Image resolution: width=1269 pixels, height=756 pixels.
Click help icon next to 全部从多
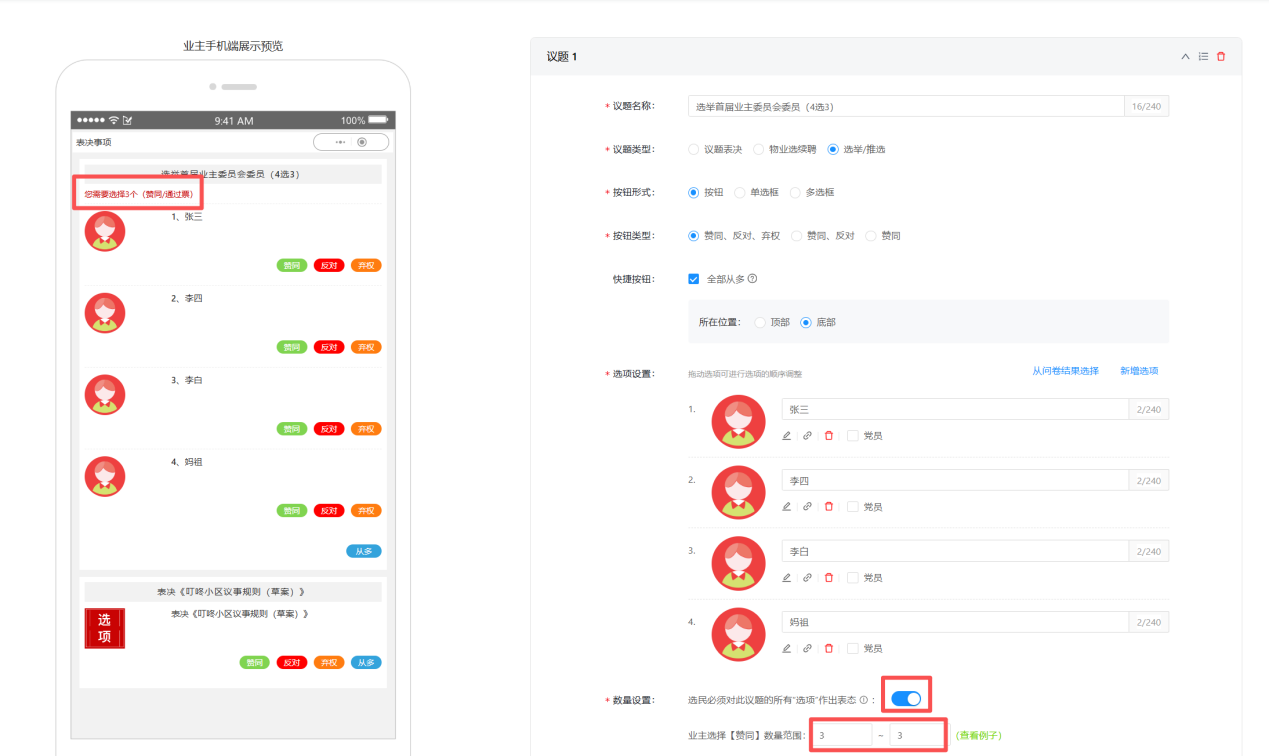click(x=752, y=279)
